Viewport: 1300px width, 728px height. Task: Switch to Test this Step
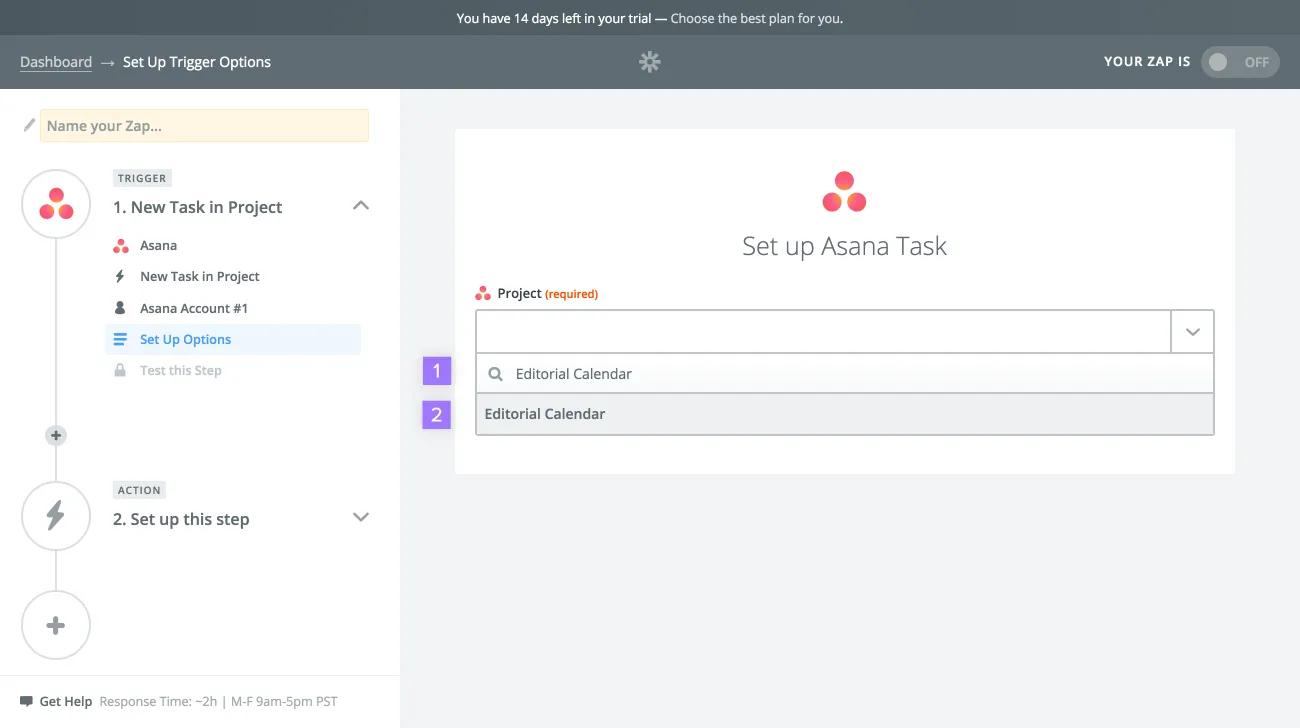coord(180,370)
